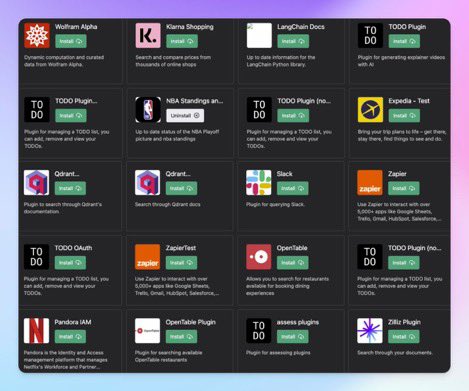Click the "LangChain Docs" title text
Viewport: 469px width, 391px height.
coord(301,27)
